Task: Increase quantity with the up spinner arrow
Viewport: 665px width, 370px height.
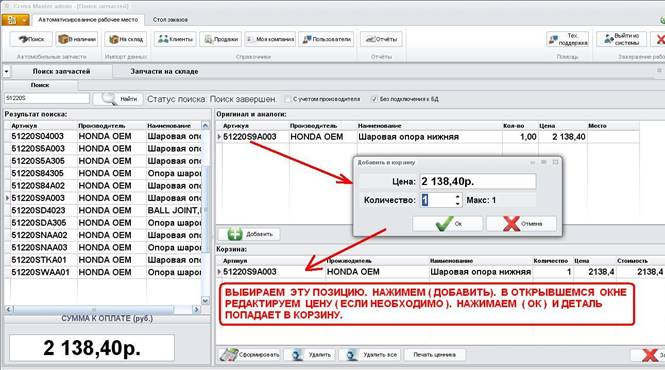Action: pyautogui.click(x=458, y=197)
